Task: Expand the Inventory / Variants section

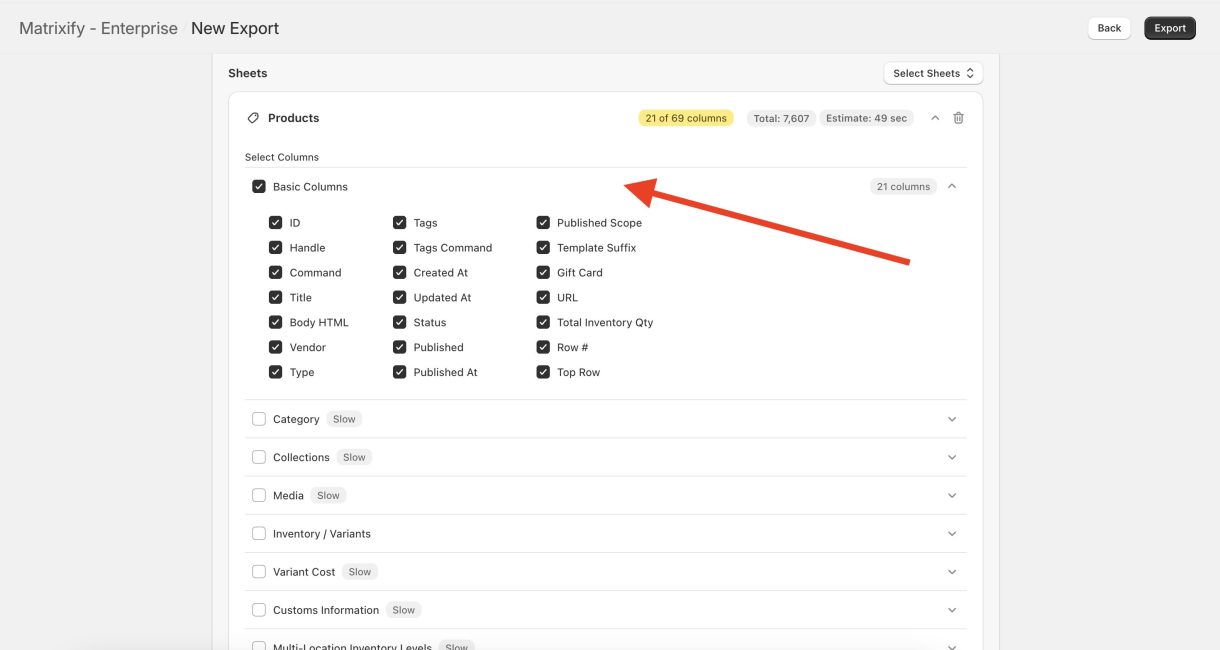Action: coord(951,533)
